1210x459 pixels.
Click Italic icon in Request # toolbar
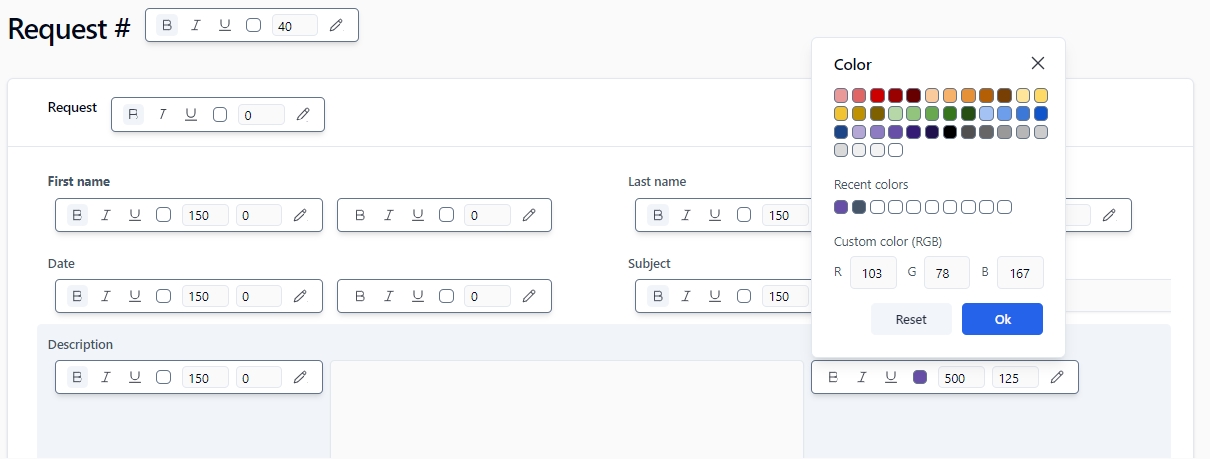pyautogui.click(x=196, y=25)
